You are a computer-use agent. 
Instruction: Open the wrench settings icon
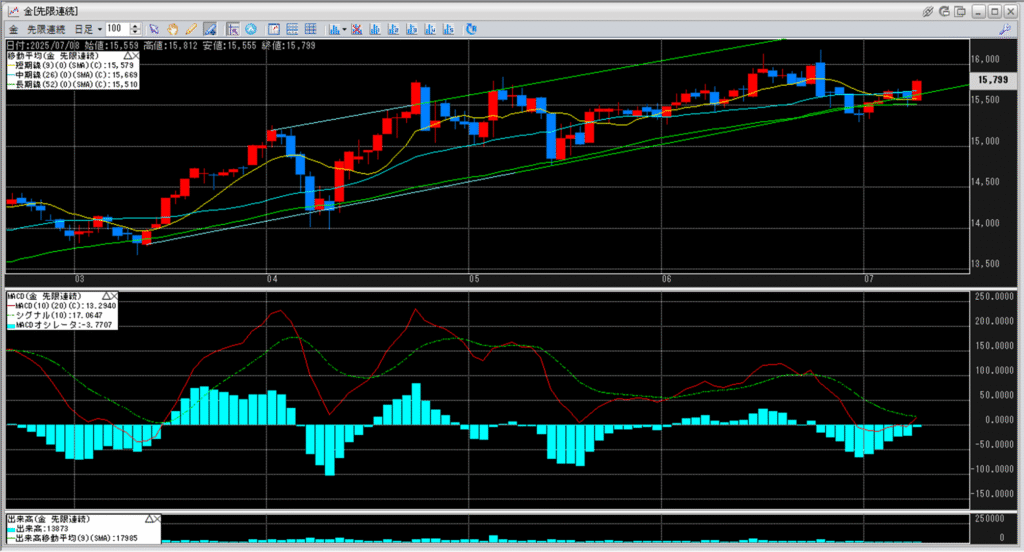pyautogui.click(x=1005, y=29)
